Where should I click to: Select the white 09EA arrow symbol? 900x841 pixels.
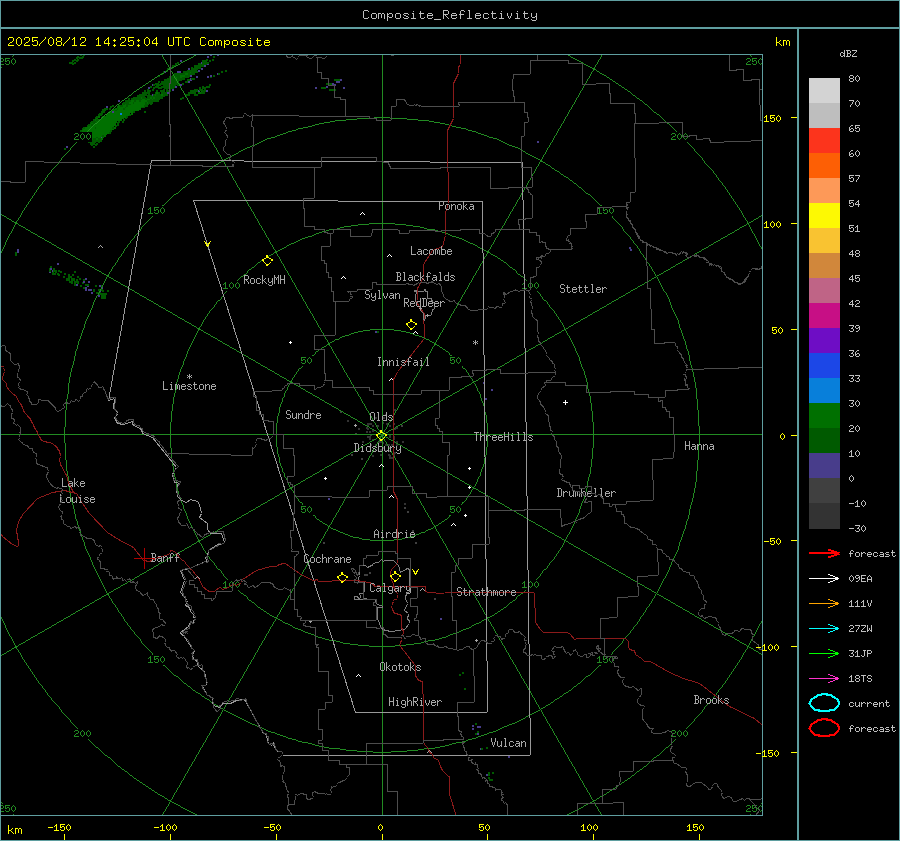point(824,578)
